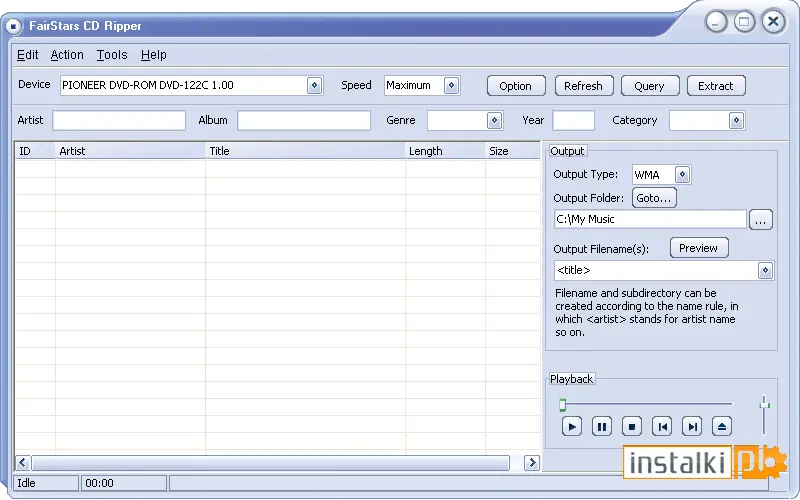Expand the Category dropdown
The width and height of the screenshot is (800, 500).
point(736,120)
